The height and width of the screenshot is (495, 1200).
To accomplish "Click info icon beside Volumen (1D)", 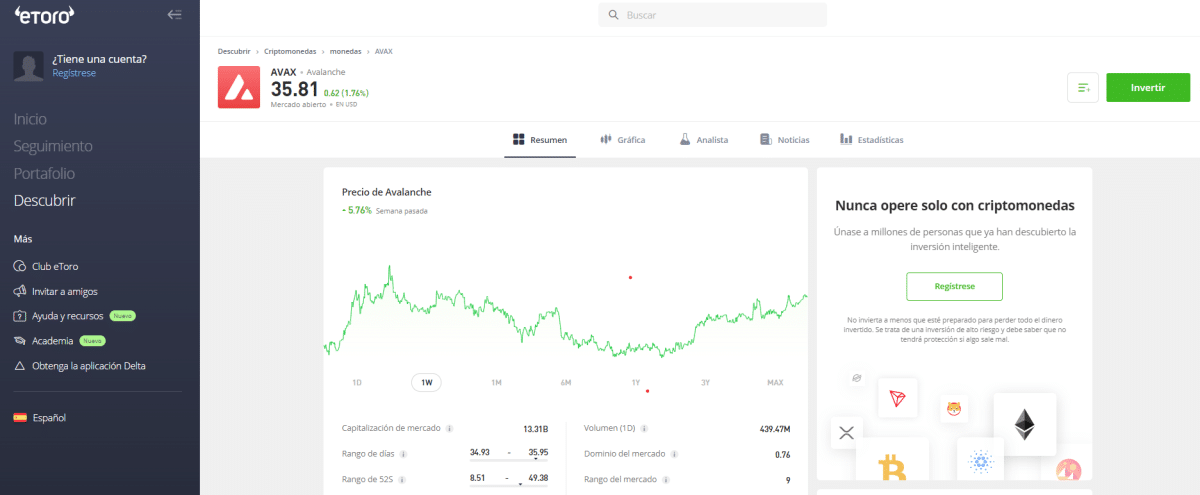I will click(x=645, y=429).
